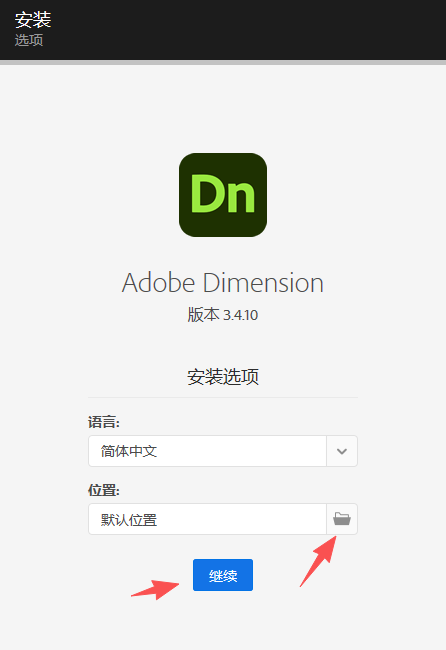446x650 pixels.
Task: Open the folder browse icon for location
Action: (x=342, y=519)
